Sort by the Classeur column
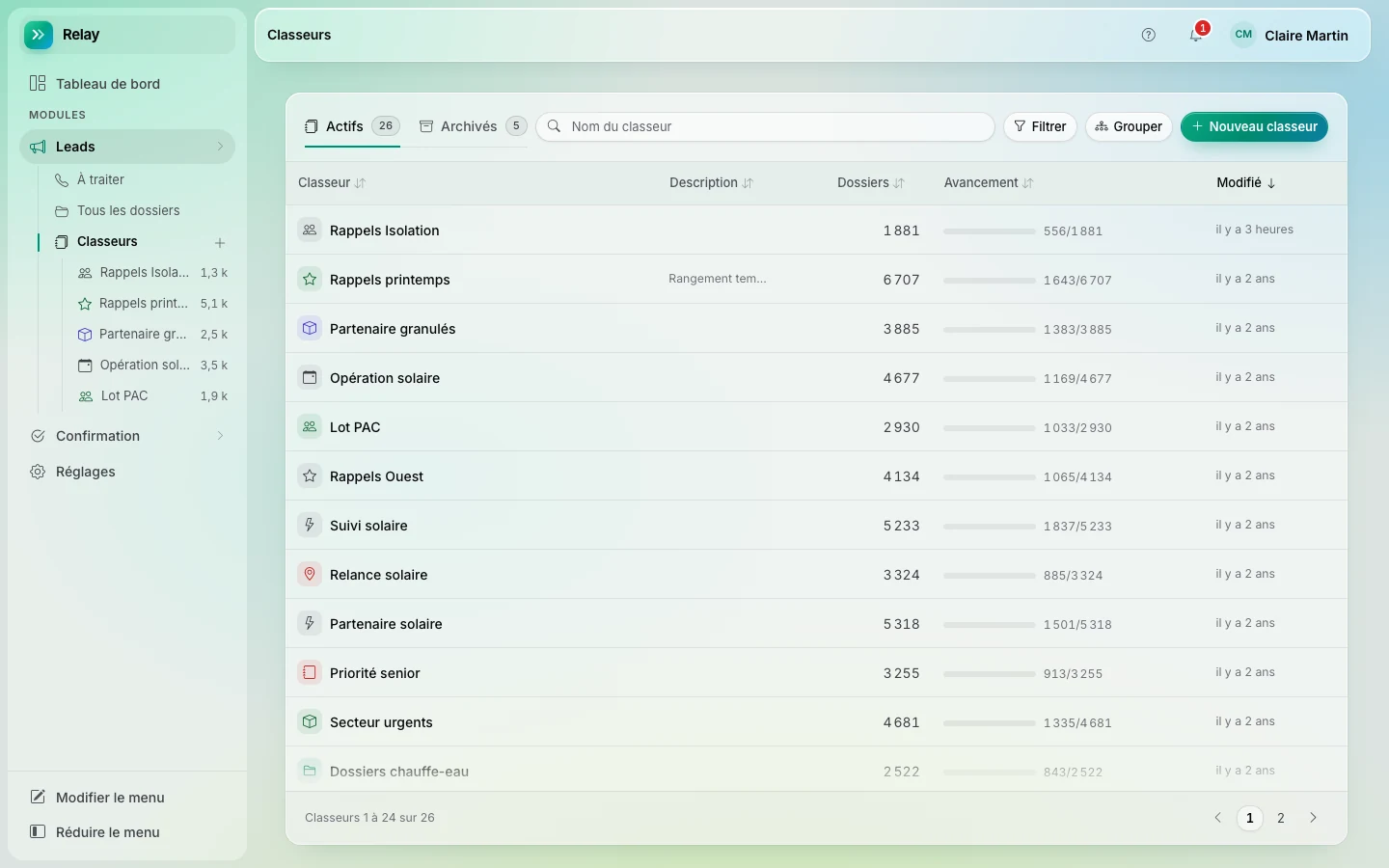 click(332, 182)
